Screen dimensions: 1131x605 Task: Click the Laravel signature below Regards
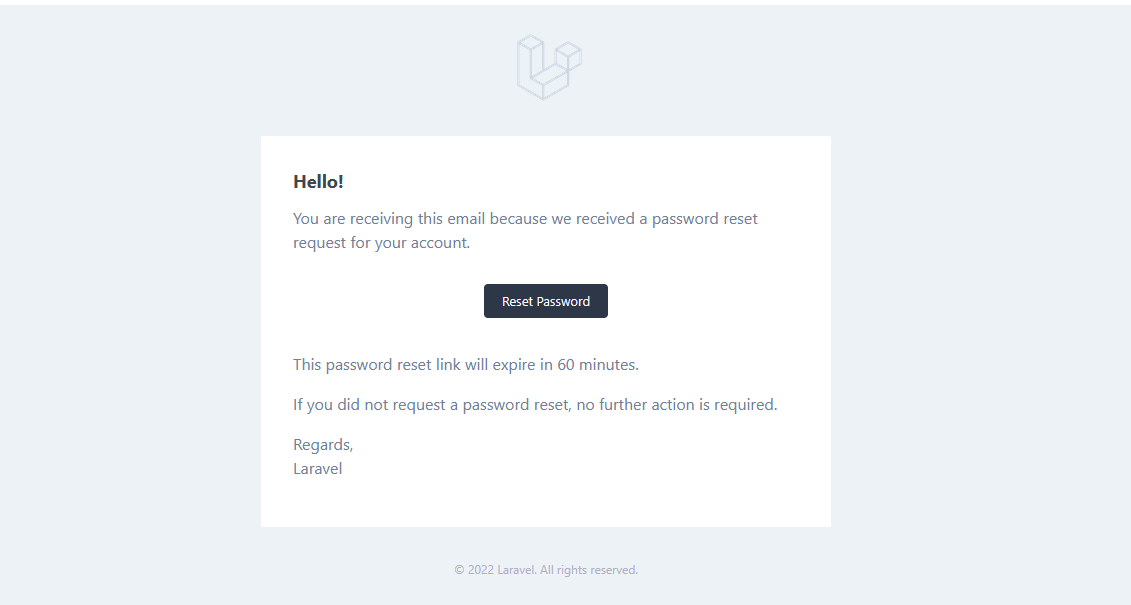coord(317,469)
